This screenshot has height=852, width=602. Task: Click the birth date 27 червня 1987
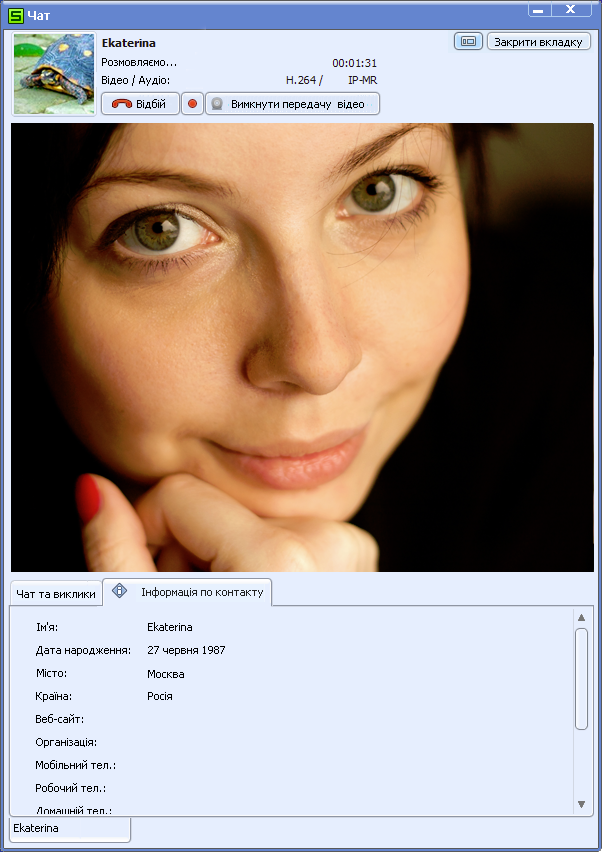pyautogui.click(x=186, y=650)
